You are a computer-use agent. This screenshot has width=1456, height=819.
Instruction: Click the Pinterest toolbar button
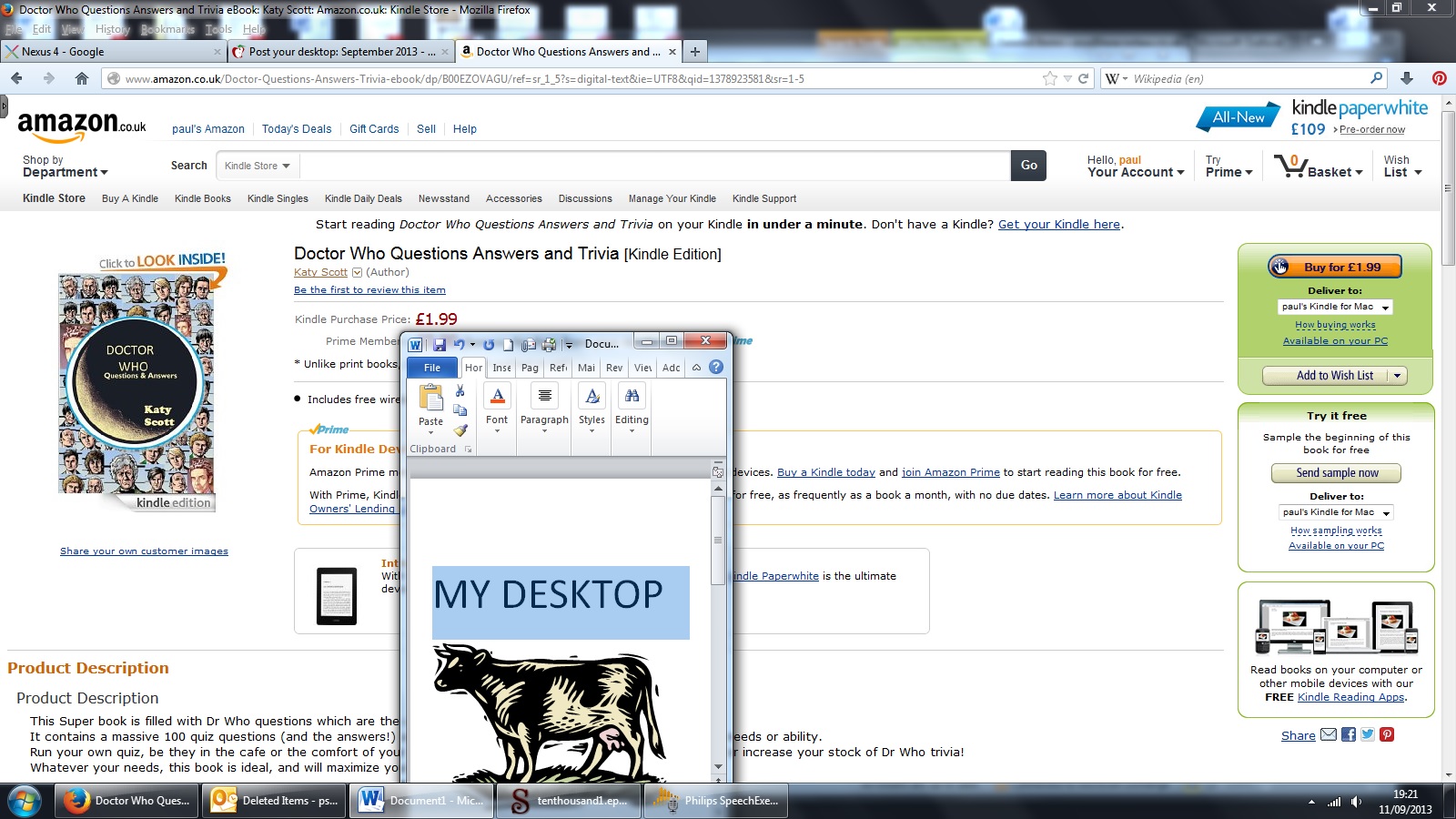tap(1440, 78)
